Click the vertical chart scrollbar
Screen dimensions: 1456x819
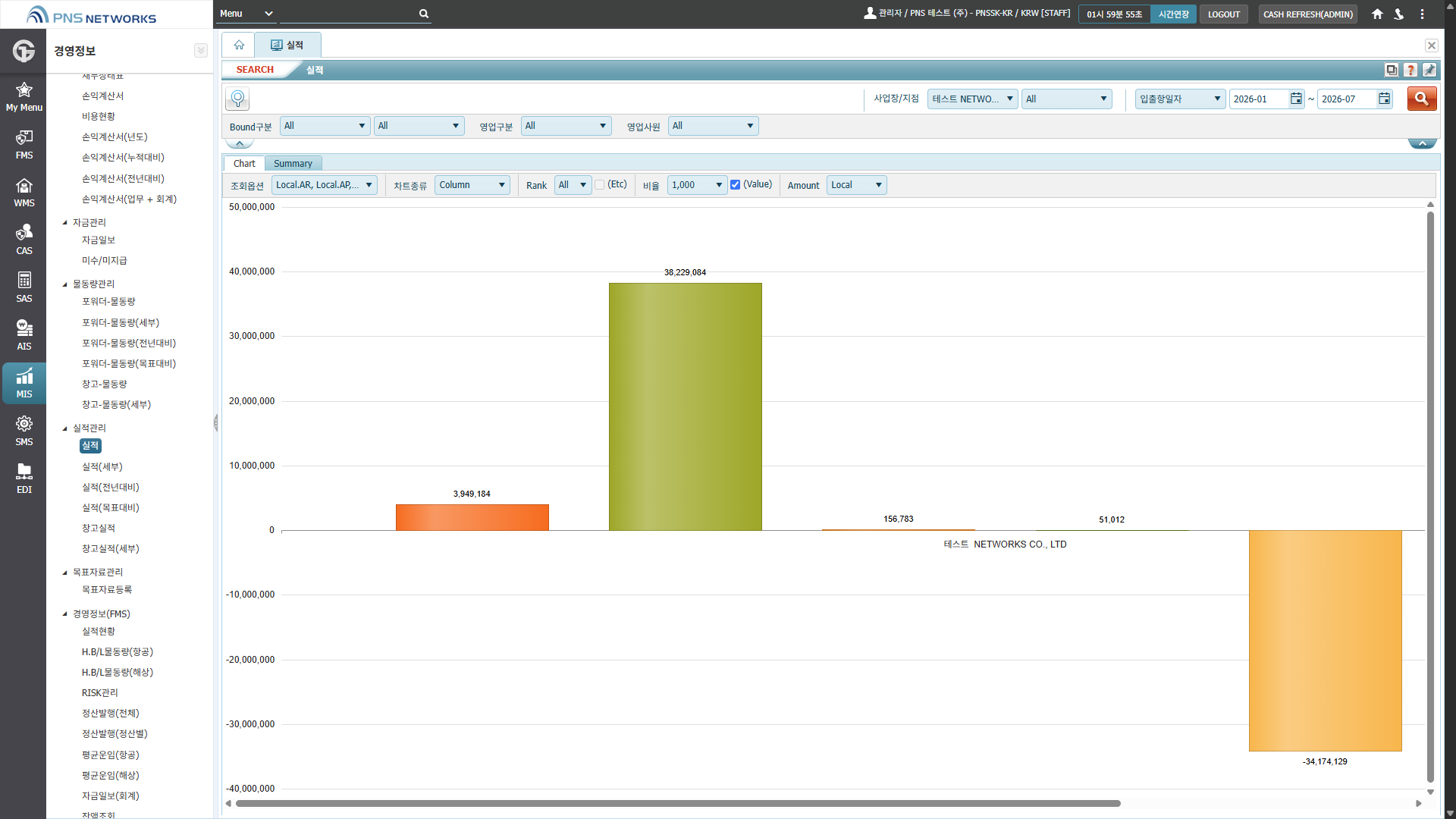pyautogui.click(x=1430, y=497)
